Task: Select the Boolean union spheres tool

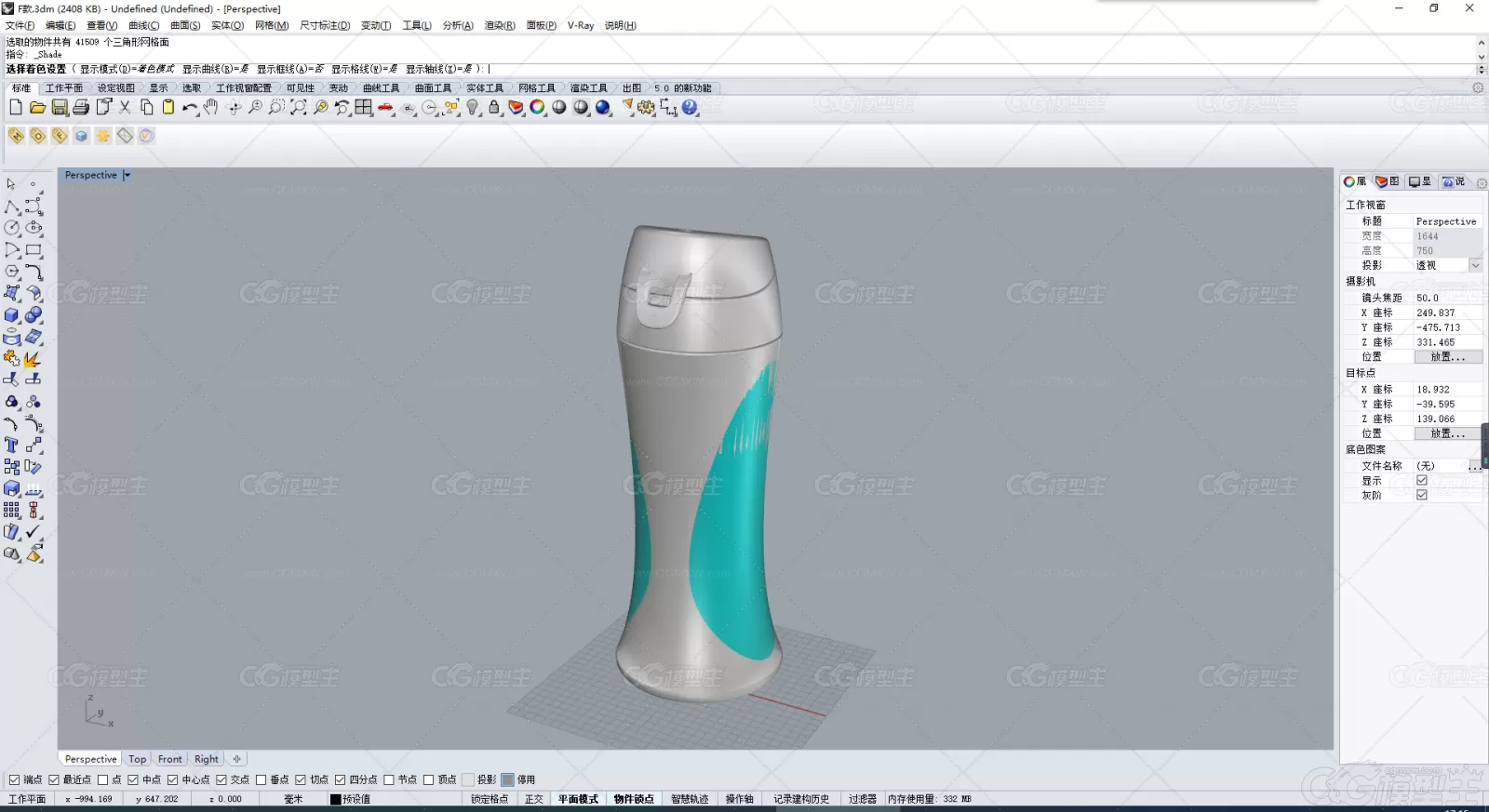Action: (x=34, y=315)
